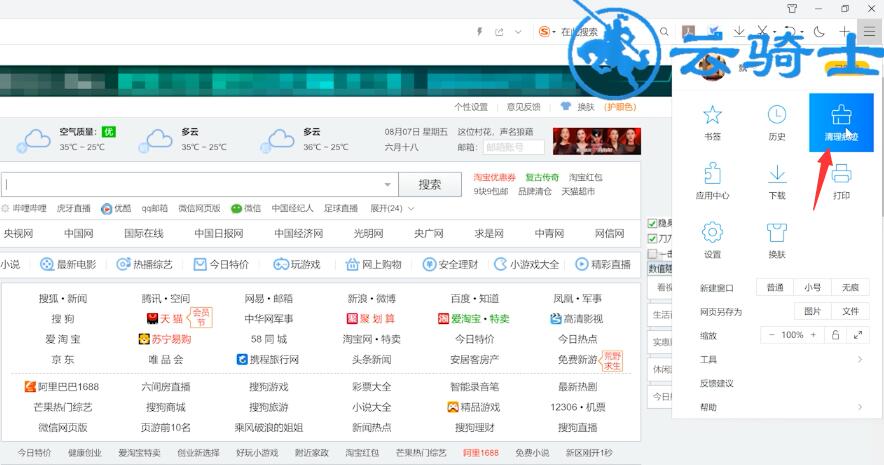Open the 个性设置 link

coord(471,107)
